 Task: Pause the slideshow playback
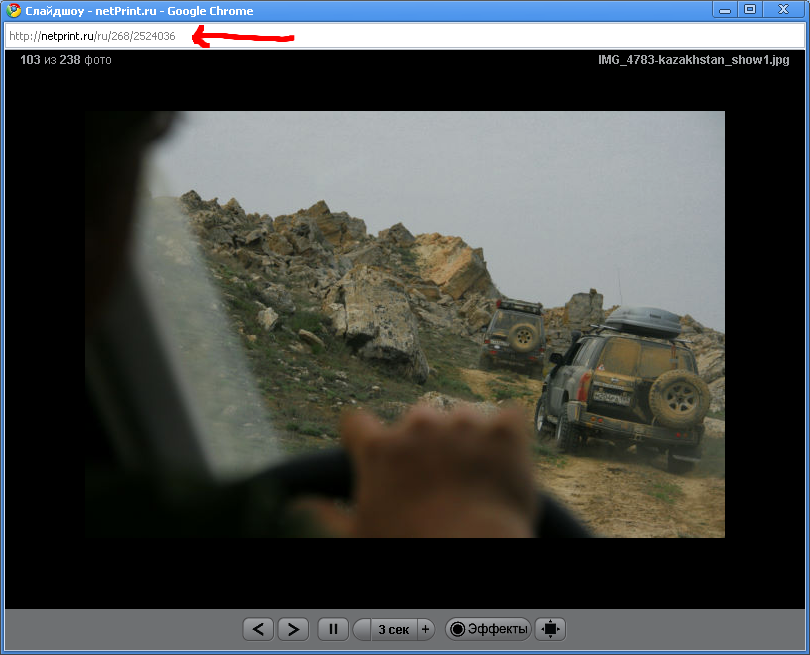pos(333,629)
